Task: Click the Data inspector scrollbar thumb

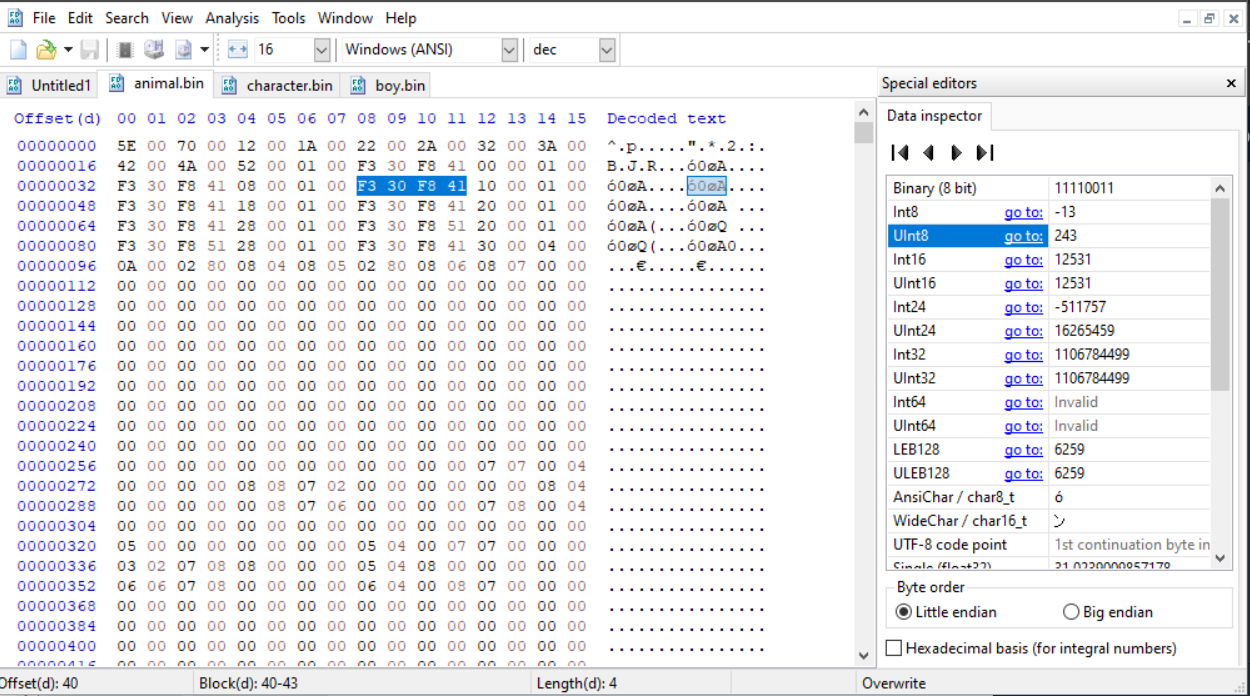Action: point(1221,294)
